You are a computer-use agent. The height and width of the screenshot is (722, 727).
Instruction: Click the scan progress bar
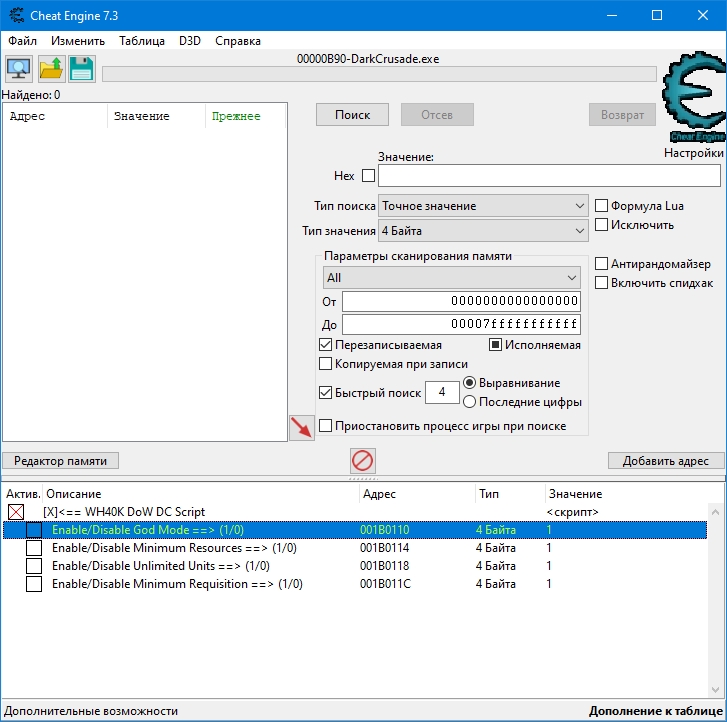(x=379, y=74)
